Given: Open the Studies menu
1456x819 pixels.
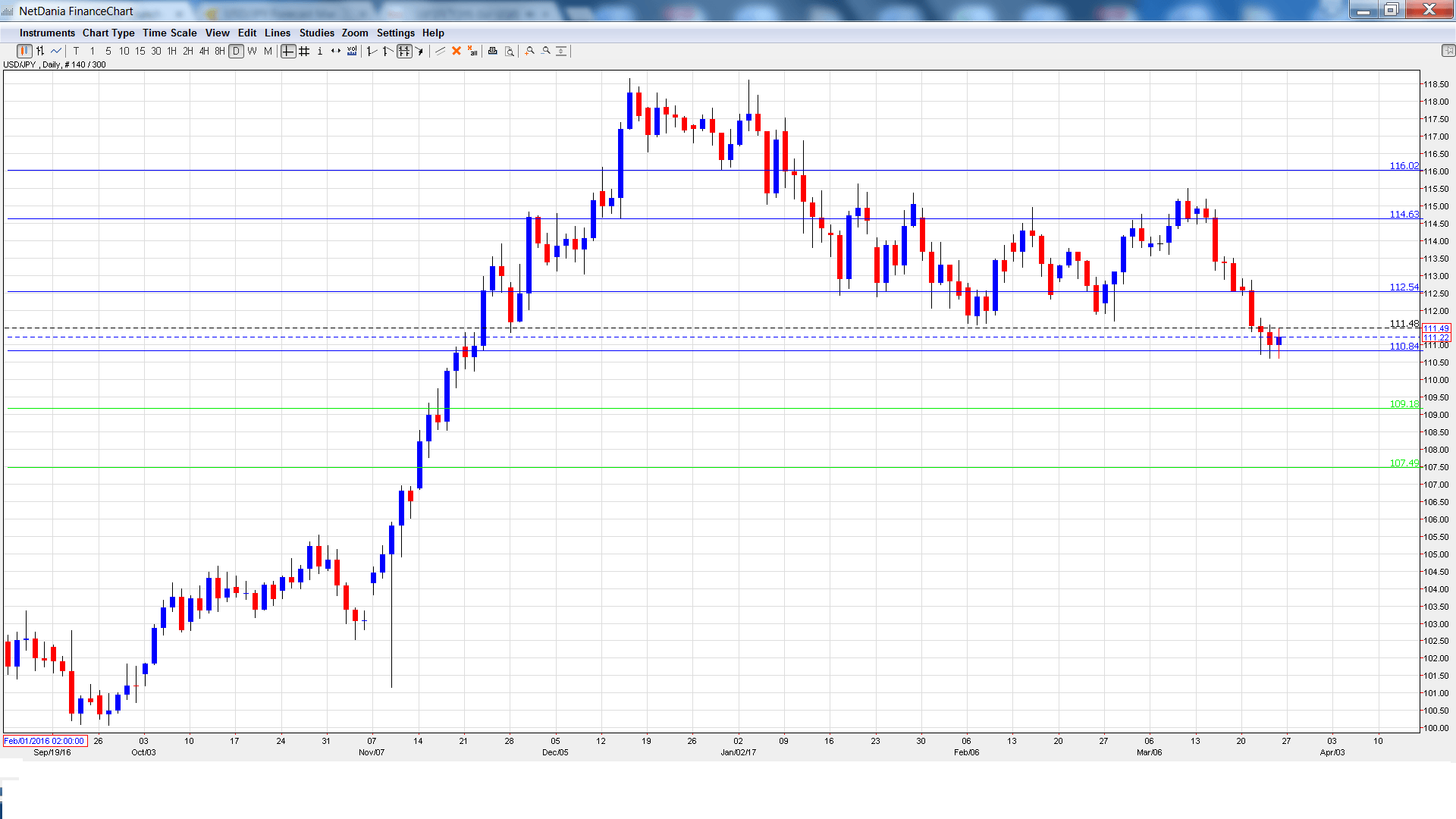Looking at the screenshot, I should click(316, 33).
